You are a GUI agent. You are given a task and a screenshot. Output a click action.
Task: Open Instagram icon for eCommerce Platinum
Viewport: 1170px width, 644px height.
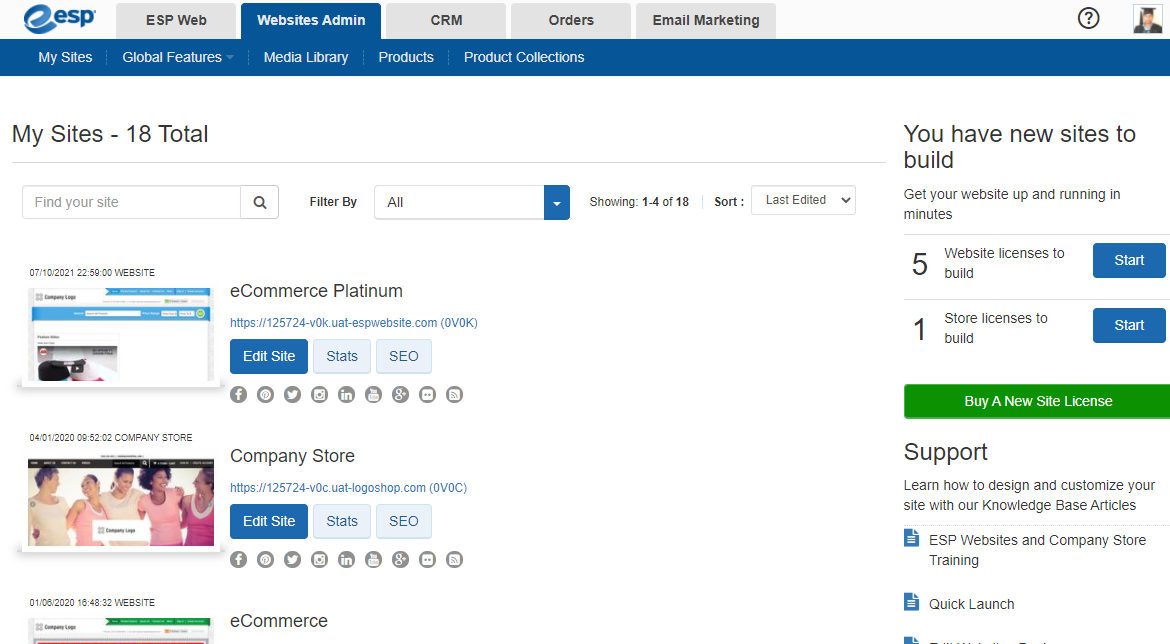coord(319,395)
